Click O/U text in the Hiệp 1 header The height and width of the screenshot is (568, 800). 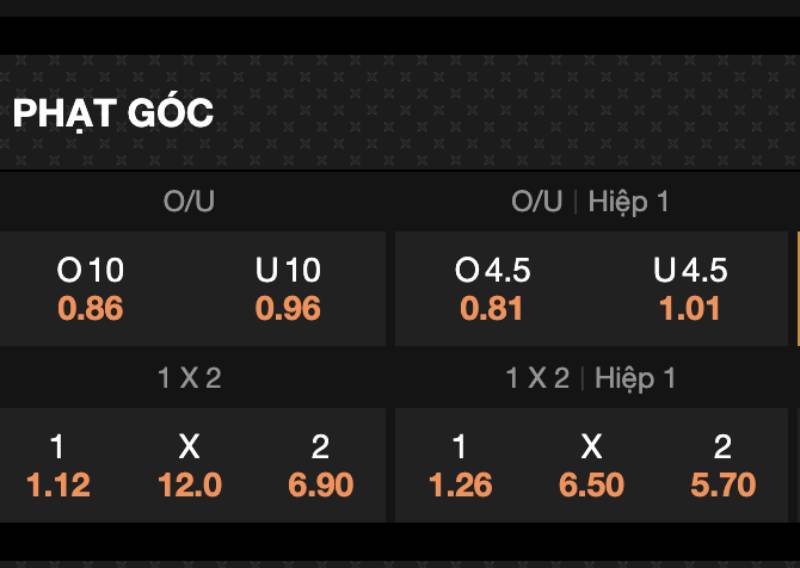tap(537, 202)
